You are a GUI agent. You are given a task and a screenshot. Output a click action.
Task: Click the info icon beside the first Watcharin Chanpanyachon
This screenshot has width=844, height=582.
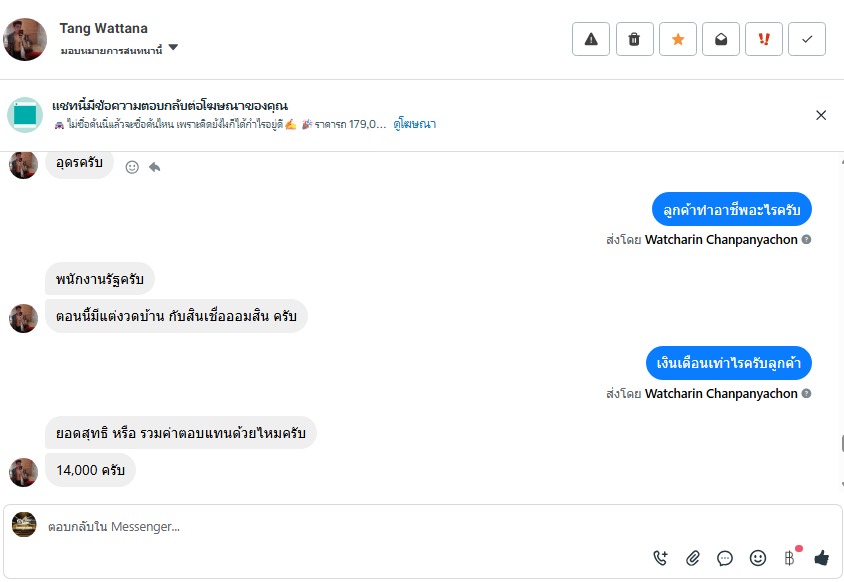pyautogui.click(x=806, y=240)
